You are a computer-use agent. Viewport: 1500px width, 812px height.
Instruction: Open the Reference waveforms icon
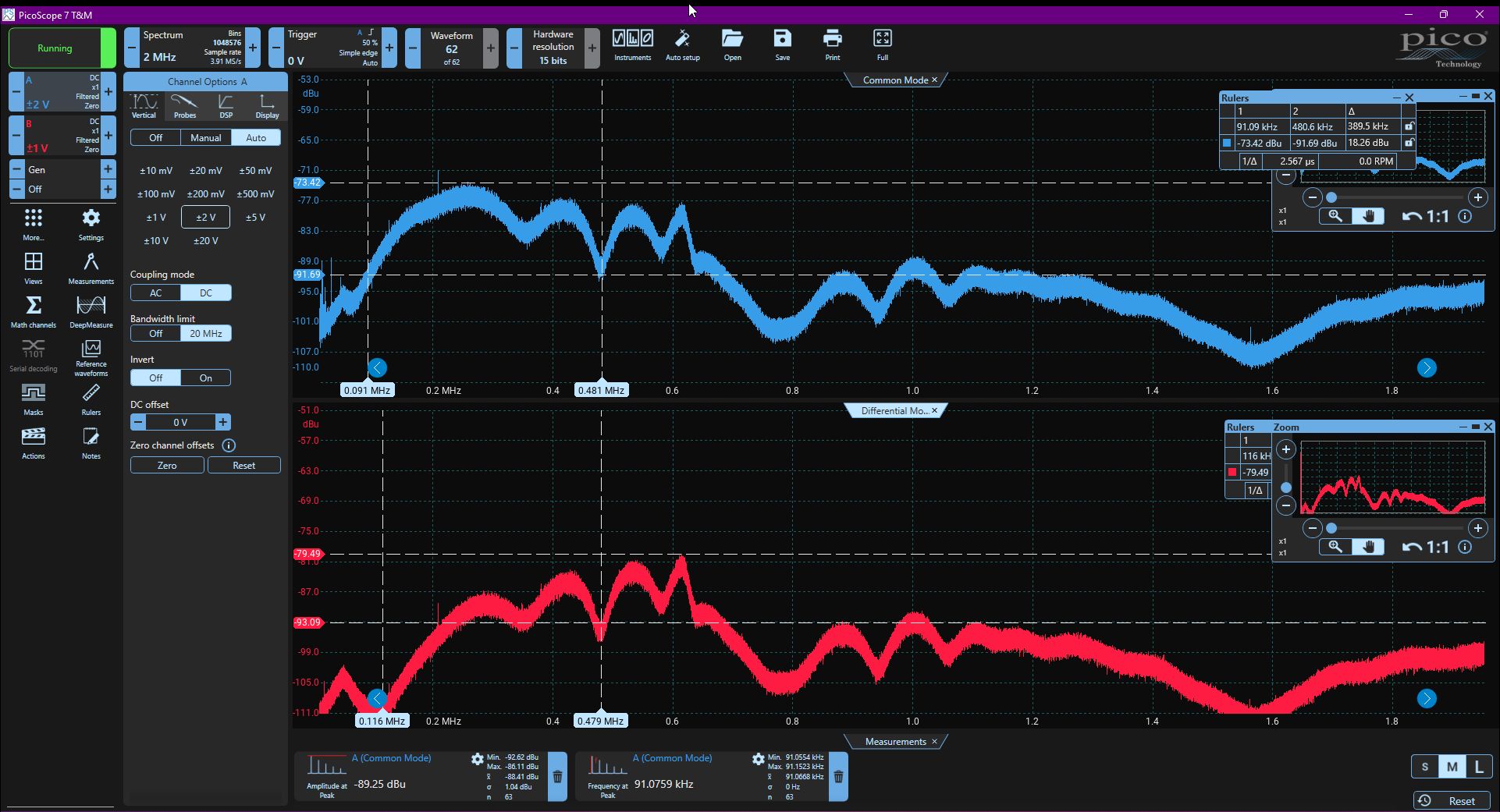click(x=91, y=357)
